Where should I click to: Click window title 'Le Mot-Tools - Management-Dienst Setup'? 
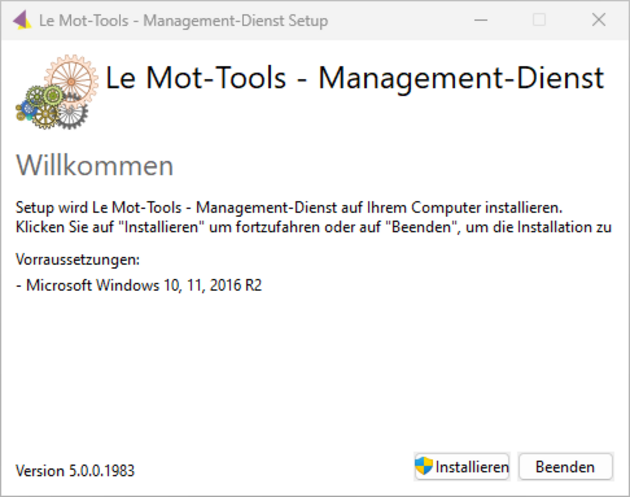183,20
